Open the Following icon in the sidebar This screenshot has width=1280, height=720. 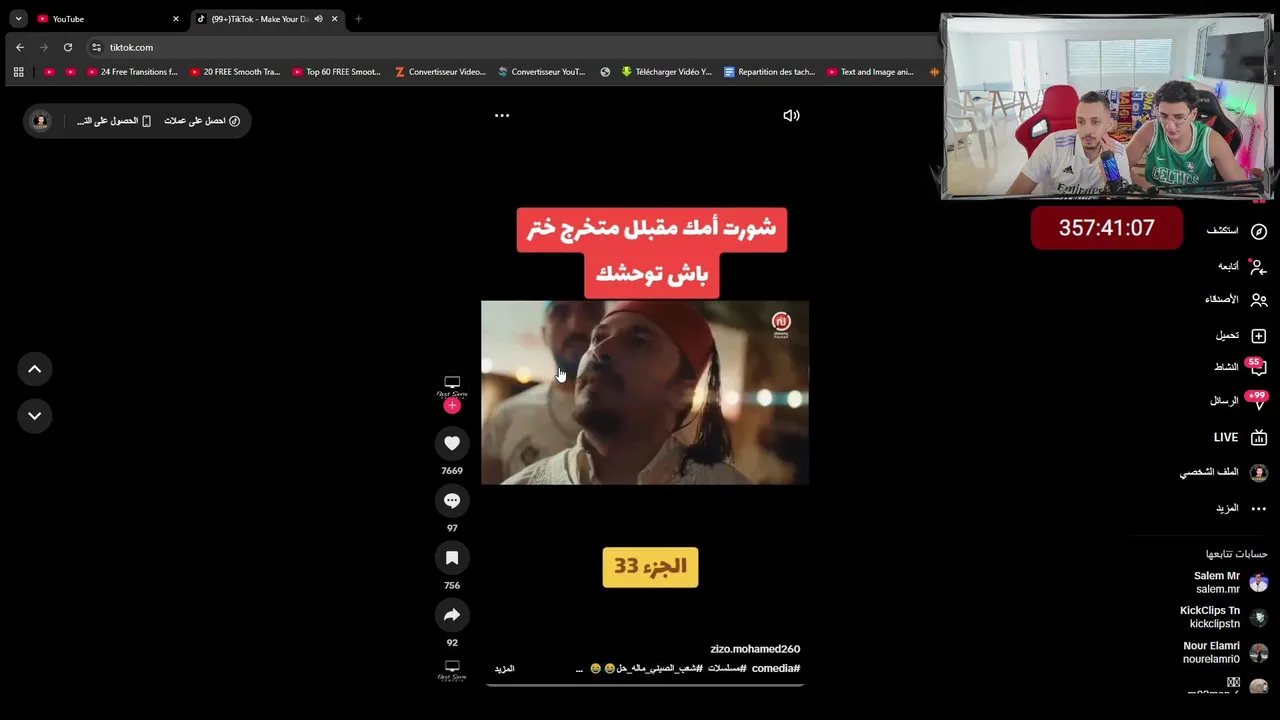(1259, 267)
